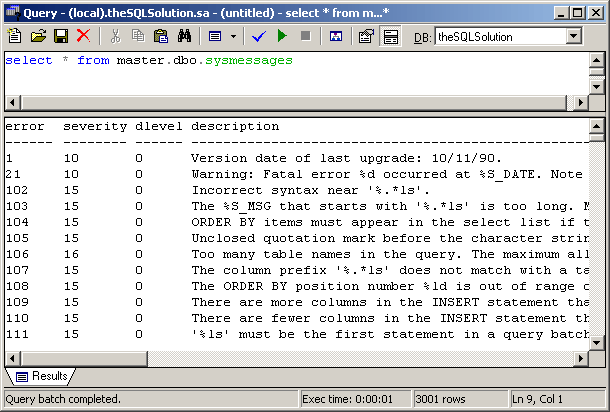Click results horizontal scrollbar left arrow
Screen dimensions: 610x412
click(x=12, y=358)
